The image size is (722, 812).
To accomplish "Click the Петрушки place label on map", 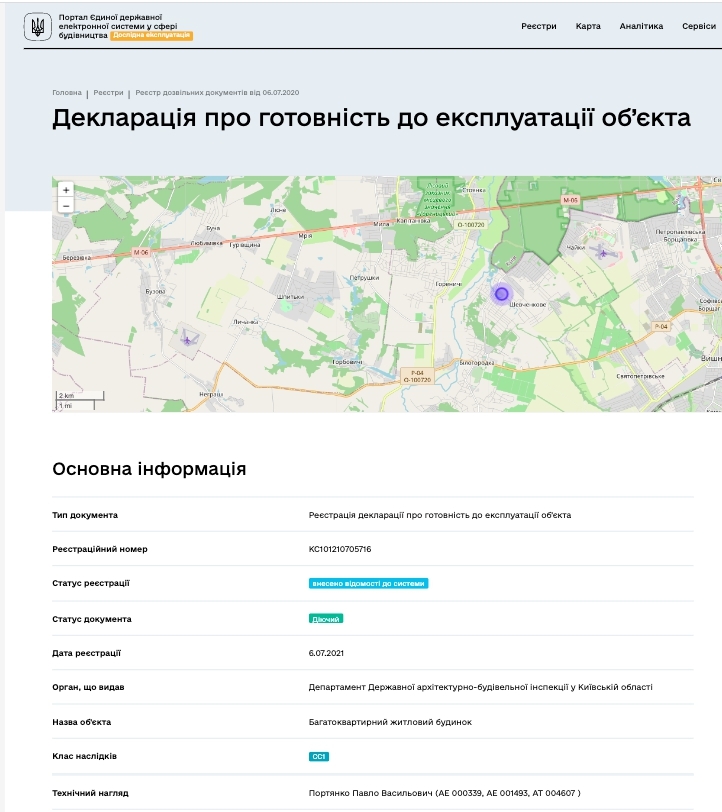I will pos(364,278).
